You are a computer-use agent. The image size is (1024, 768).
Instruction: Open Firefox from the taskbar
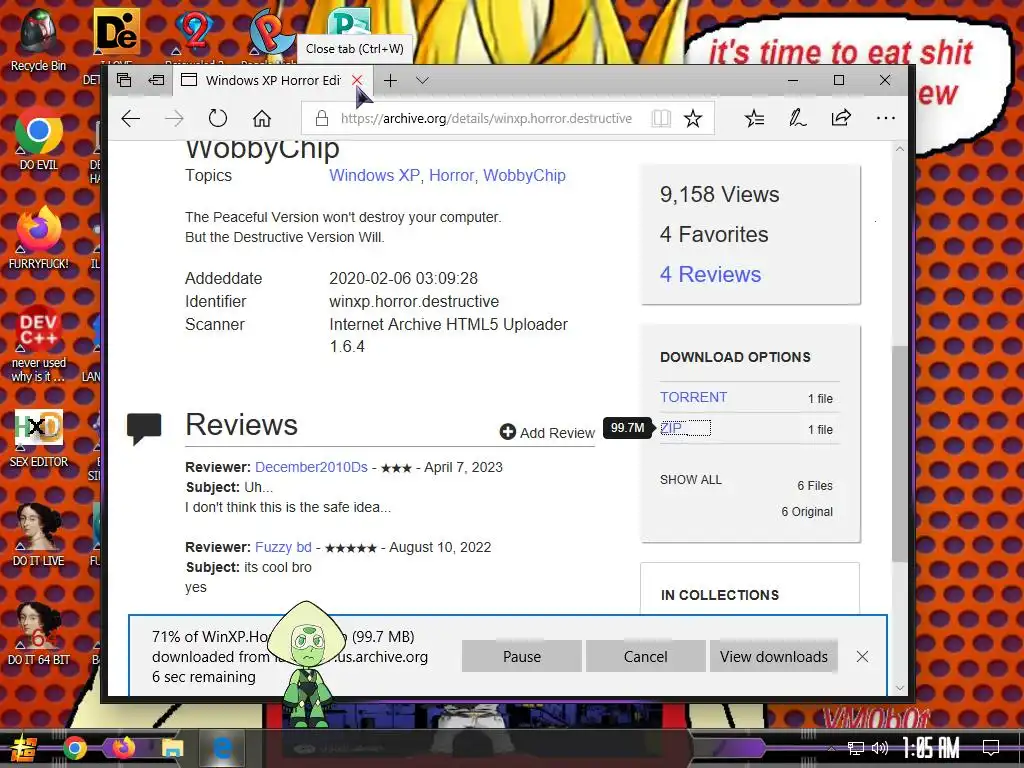[123, 748]
